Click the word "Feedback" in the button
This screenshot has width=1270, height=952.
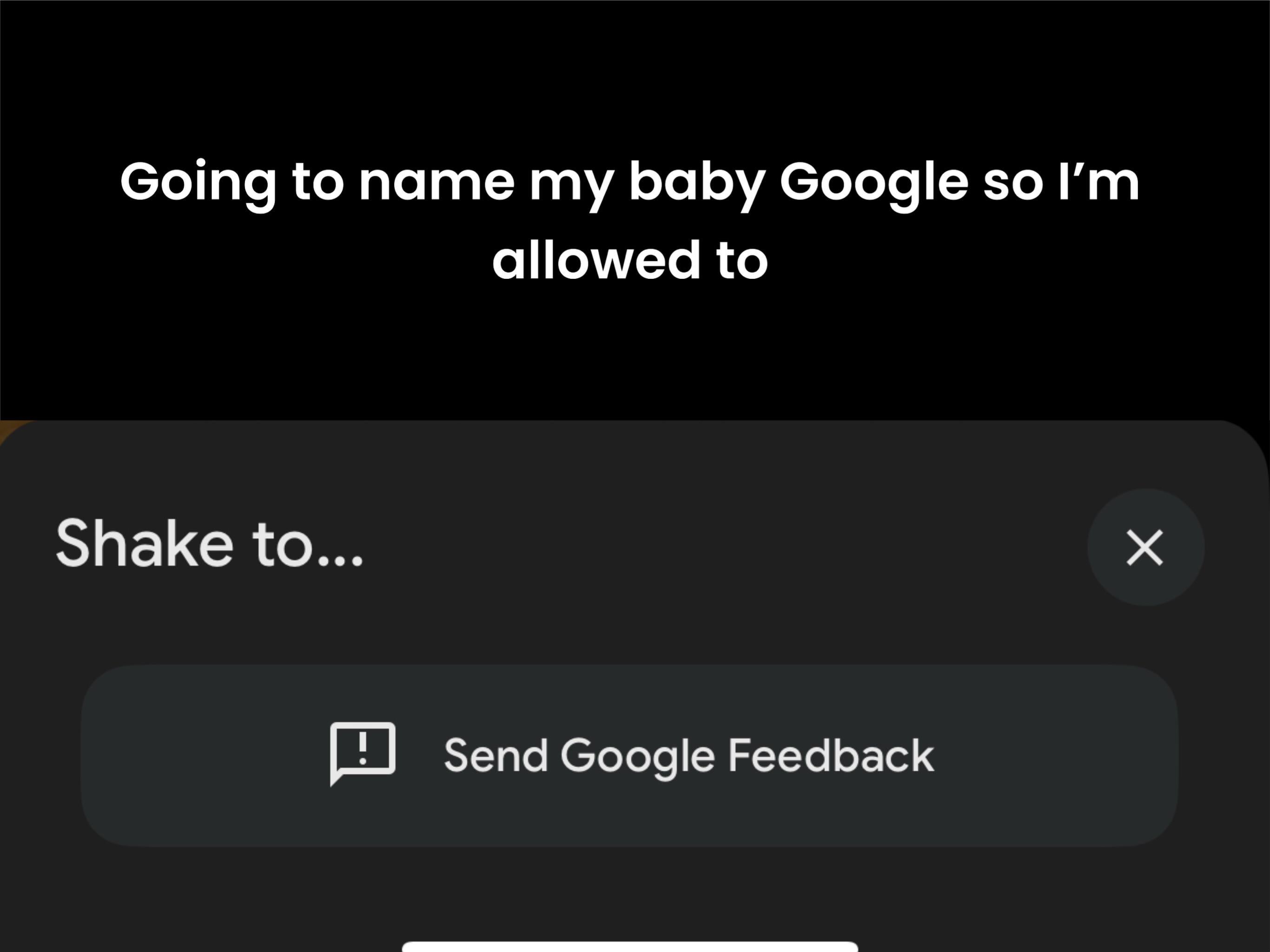(831, 756)
